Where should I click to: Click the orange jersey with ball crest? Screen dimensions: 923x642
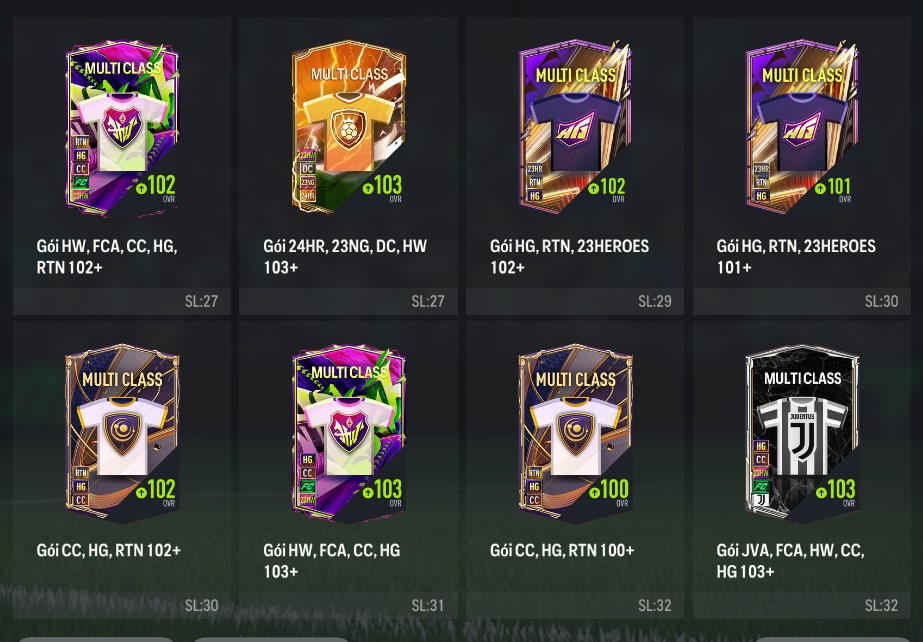click(x=348, y=131)
